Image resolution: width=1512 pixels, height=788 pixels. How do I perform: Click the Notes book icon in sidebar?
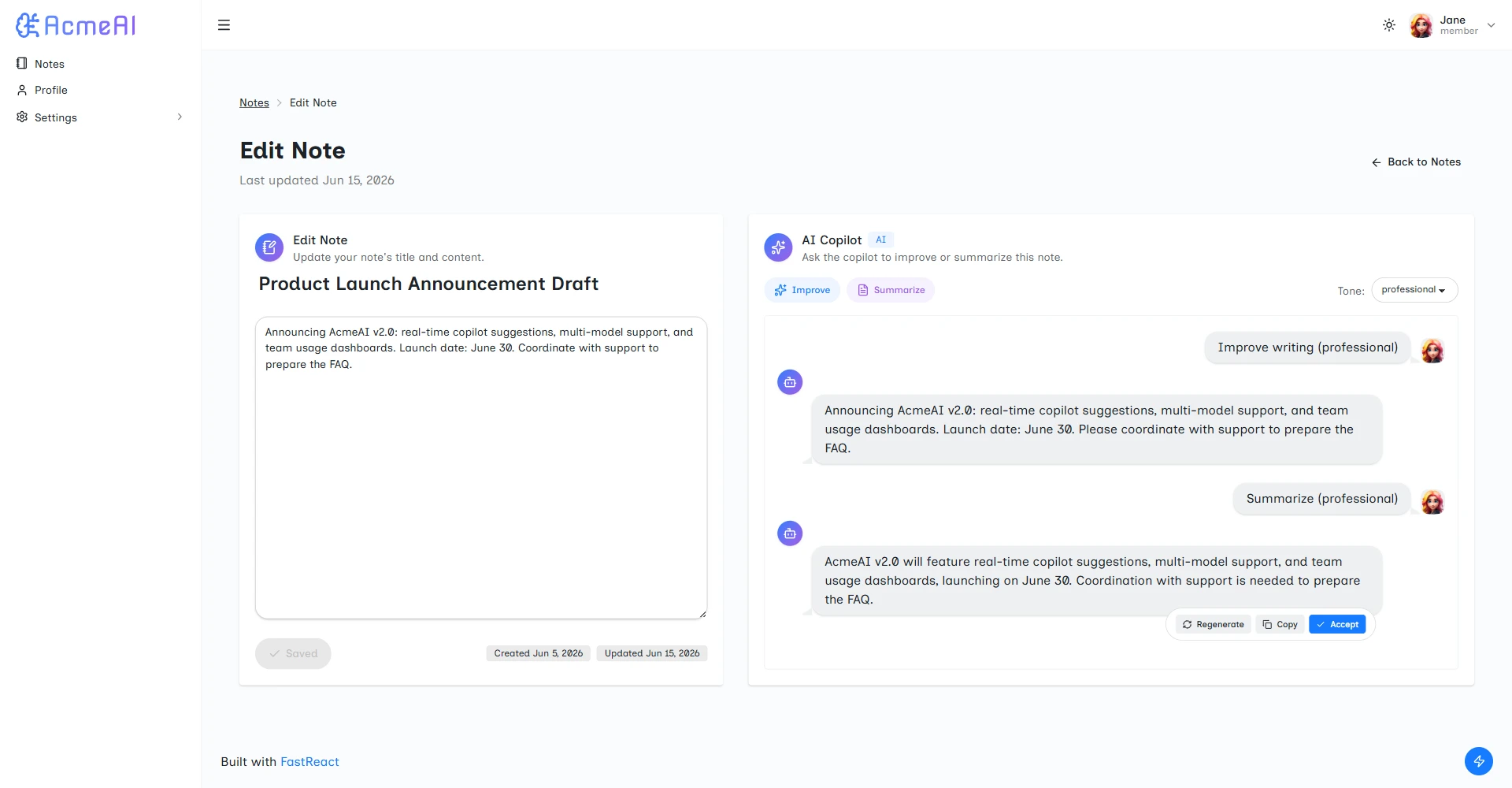(x=22, y=64)
